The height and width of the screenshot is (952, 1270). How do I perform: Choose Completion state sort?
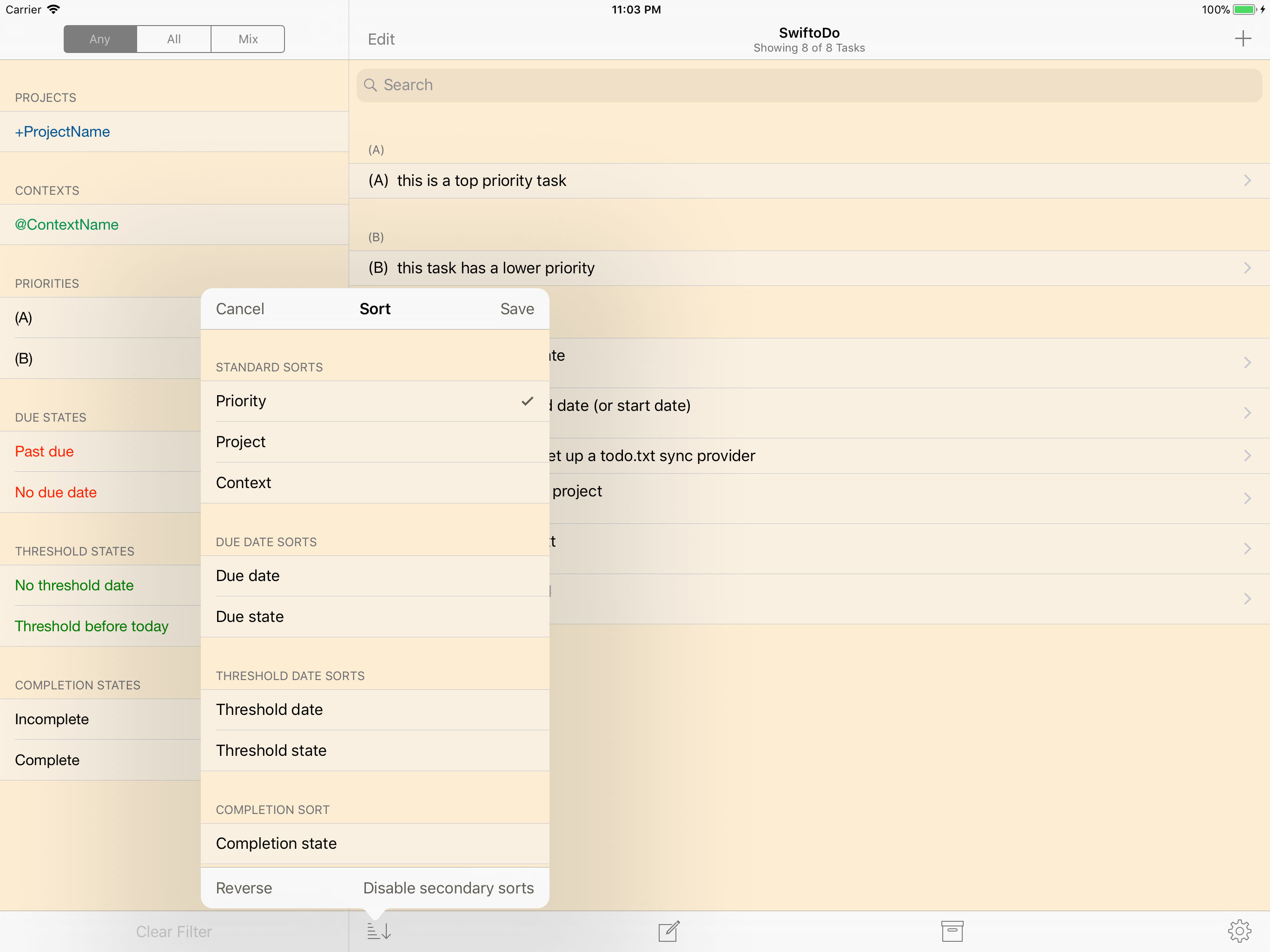(x=375, y=843)
